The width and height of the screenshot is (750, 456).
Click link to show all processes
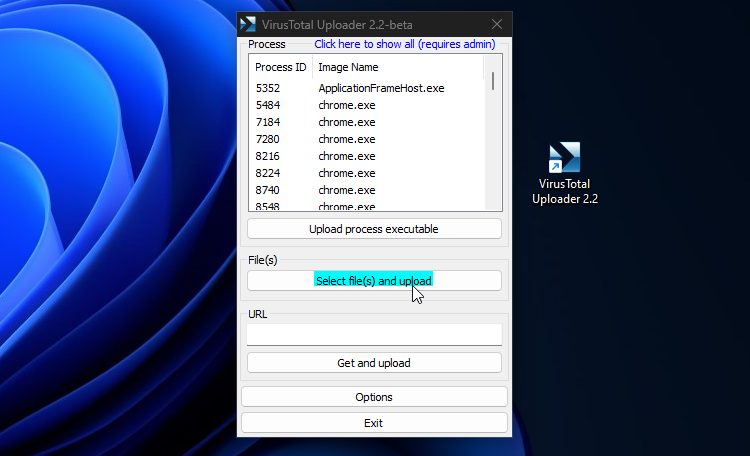[x=405, y=44]
